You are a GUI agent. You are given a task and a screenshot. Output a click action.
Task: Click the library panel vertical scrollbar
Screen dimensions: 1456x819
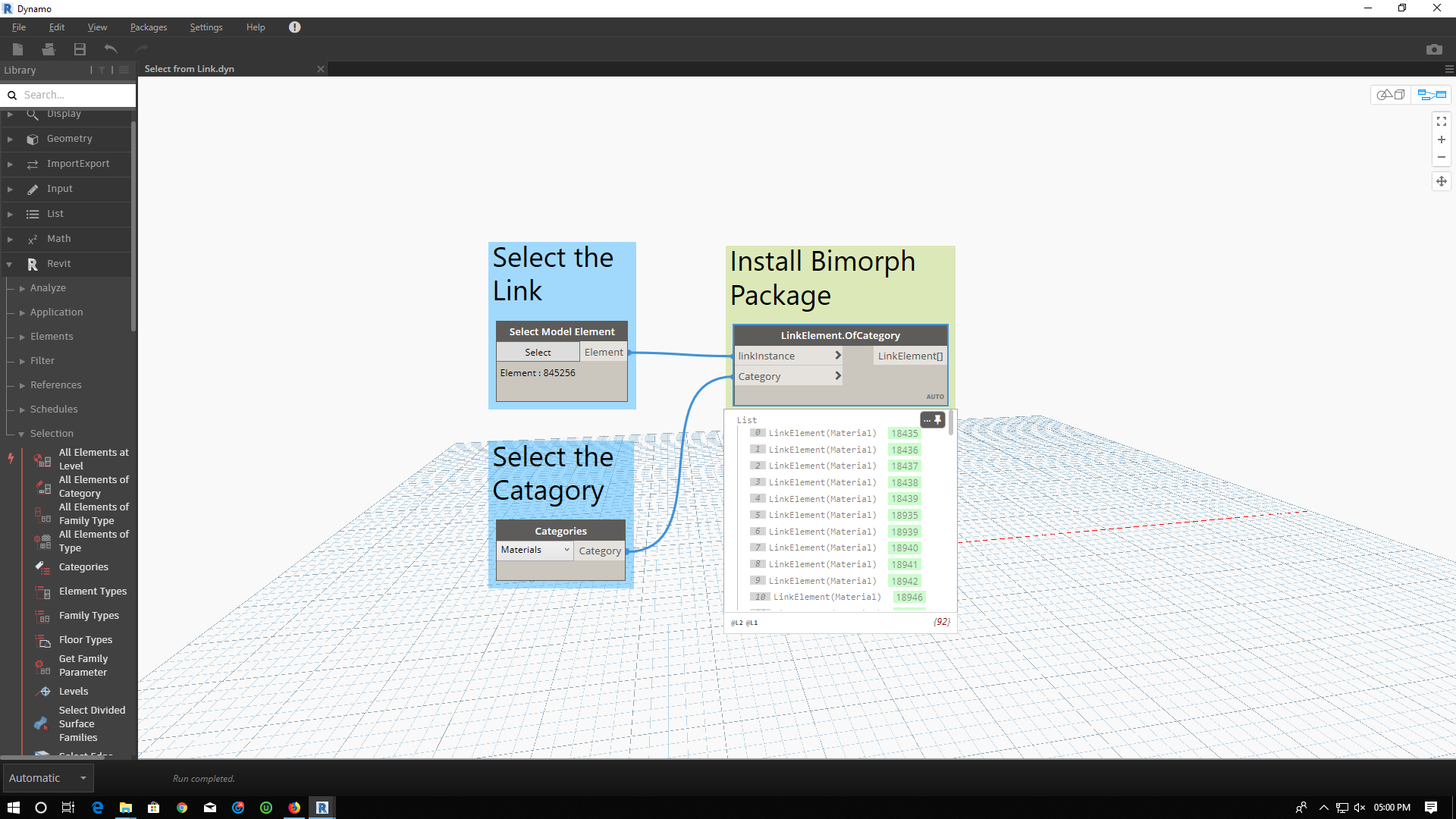tap(133, 227)
